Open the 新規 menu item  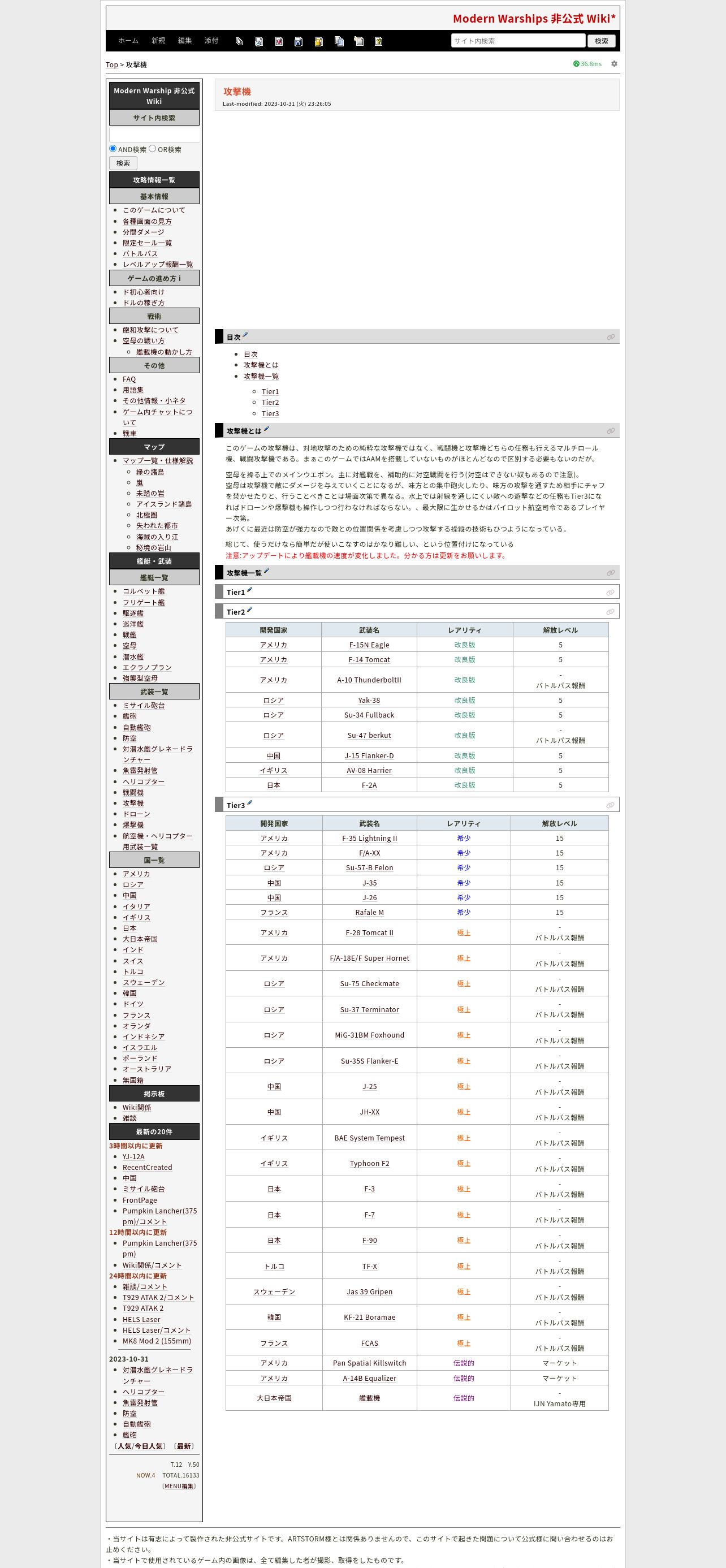point(158,41)
